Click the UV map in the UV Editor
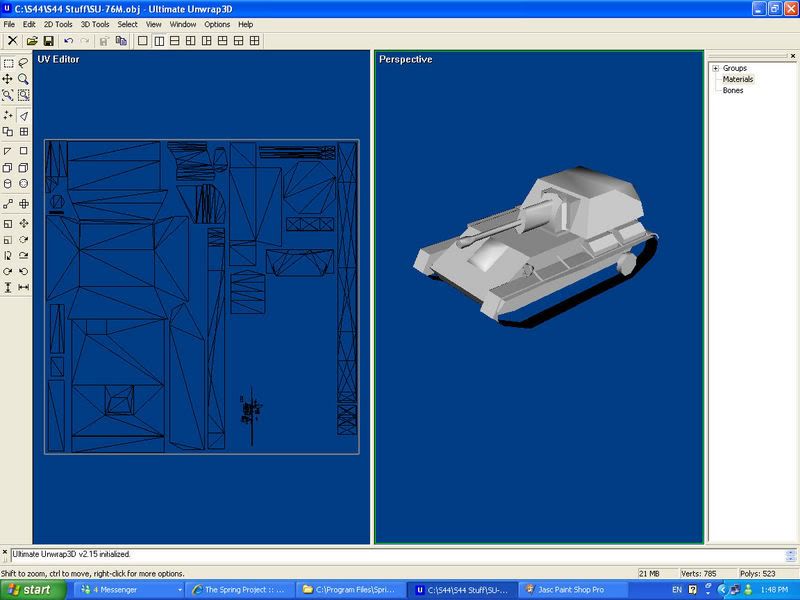The image size is (800, 600). point(202,296)
